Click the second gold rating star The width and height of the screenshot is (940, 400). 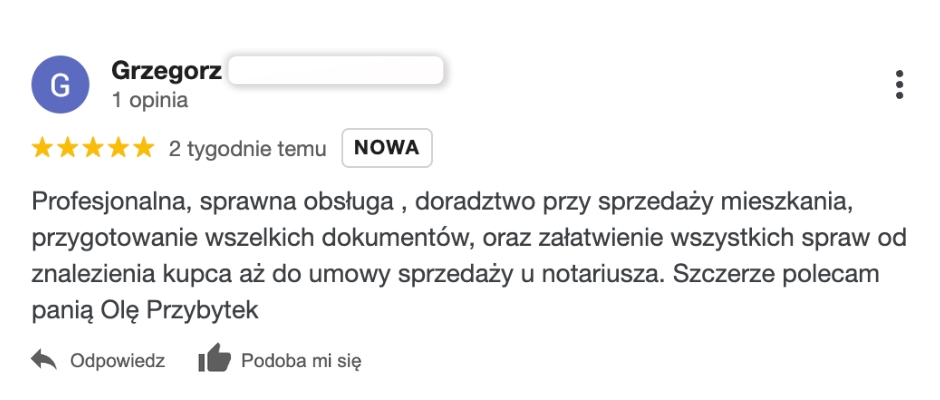pos(67,148)
